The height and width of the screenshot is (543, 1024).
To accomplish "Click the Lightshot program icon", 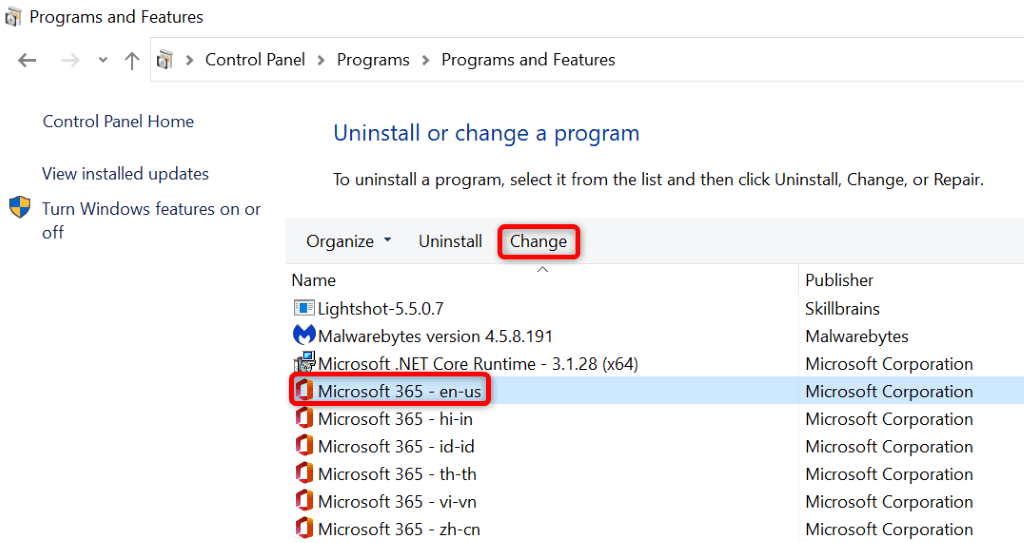I will click(304, 309).
